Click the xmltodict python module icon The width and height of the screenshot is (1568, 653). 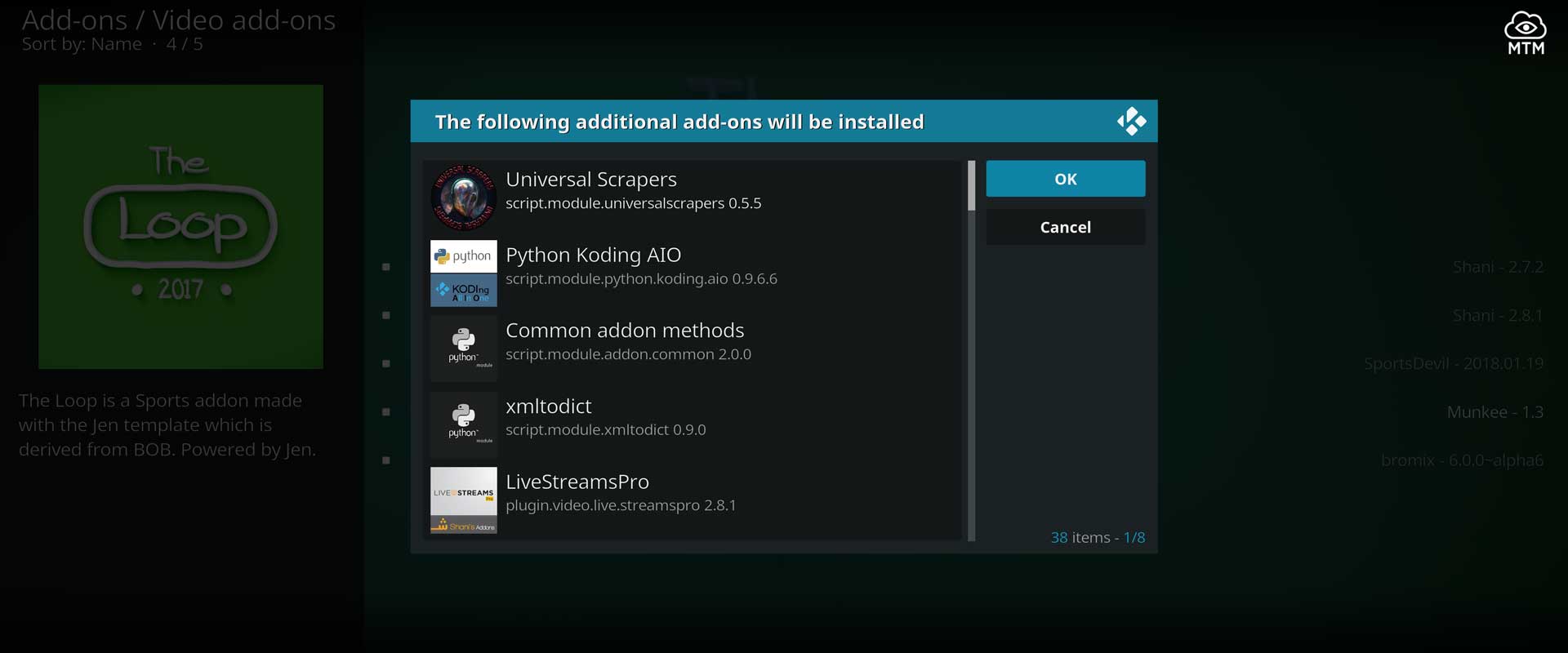pos(463,424)
